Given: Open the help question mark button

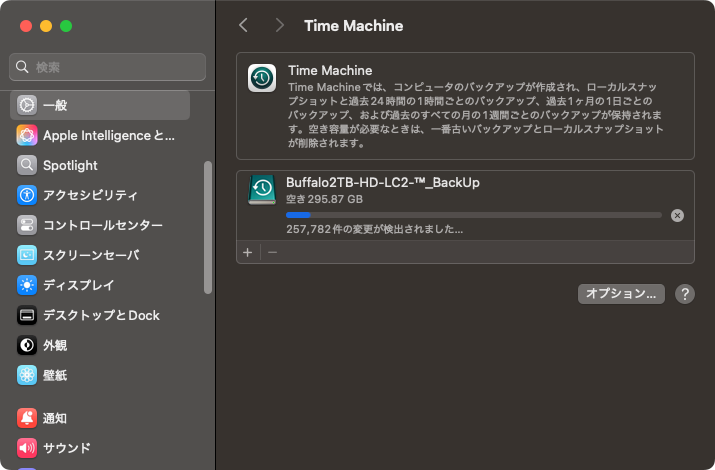Looking at the screenshot, I should point(685,294).
